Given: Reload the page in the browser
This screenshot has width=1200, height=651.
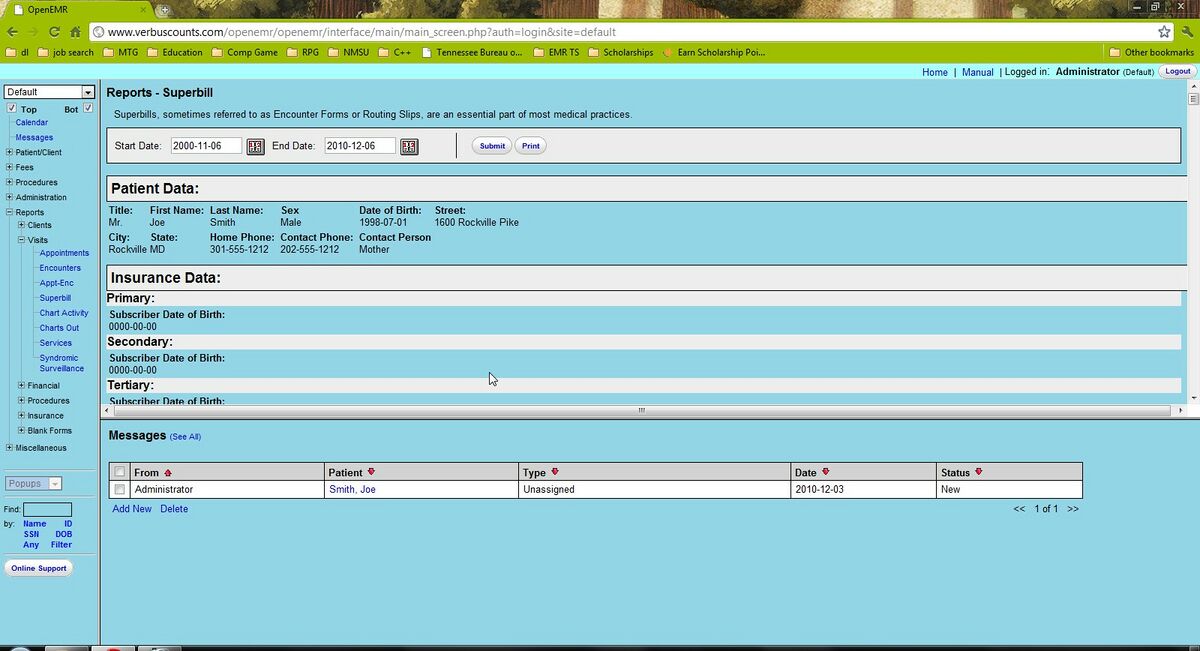Looking at the screenshot, I should (53, 32).
